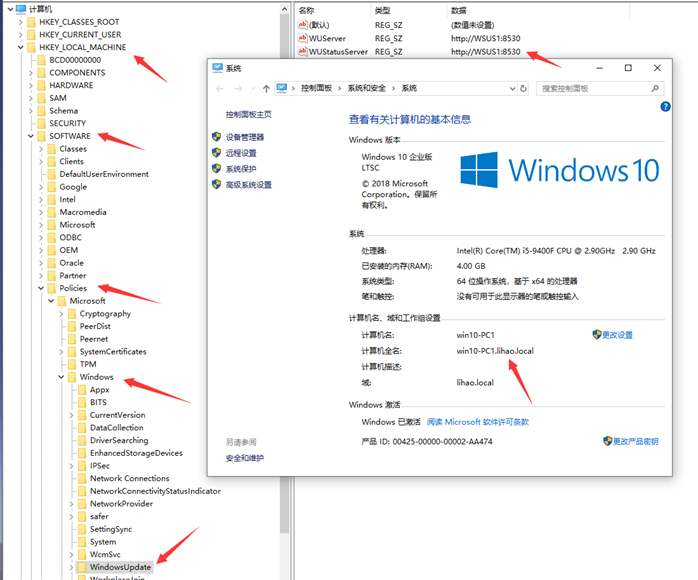Open Device Manager shield link
The width and height of the screenshot is (698, 580).
point(244,137)
